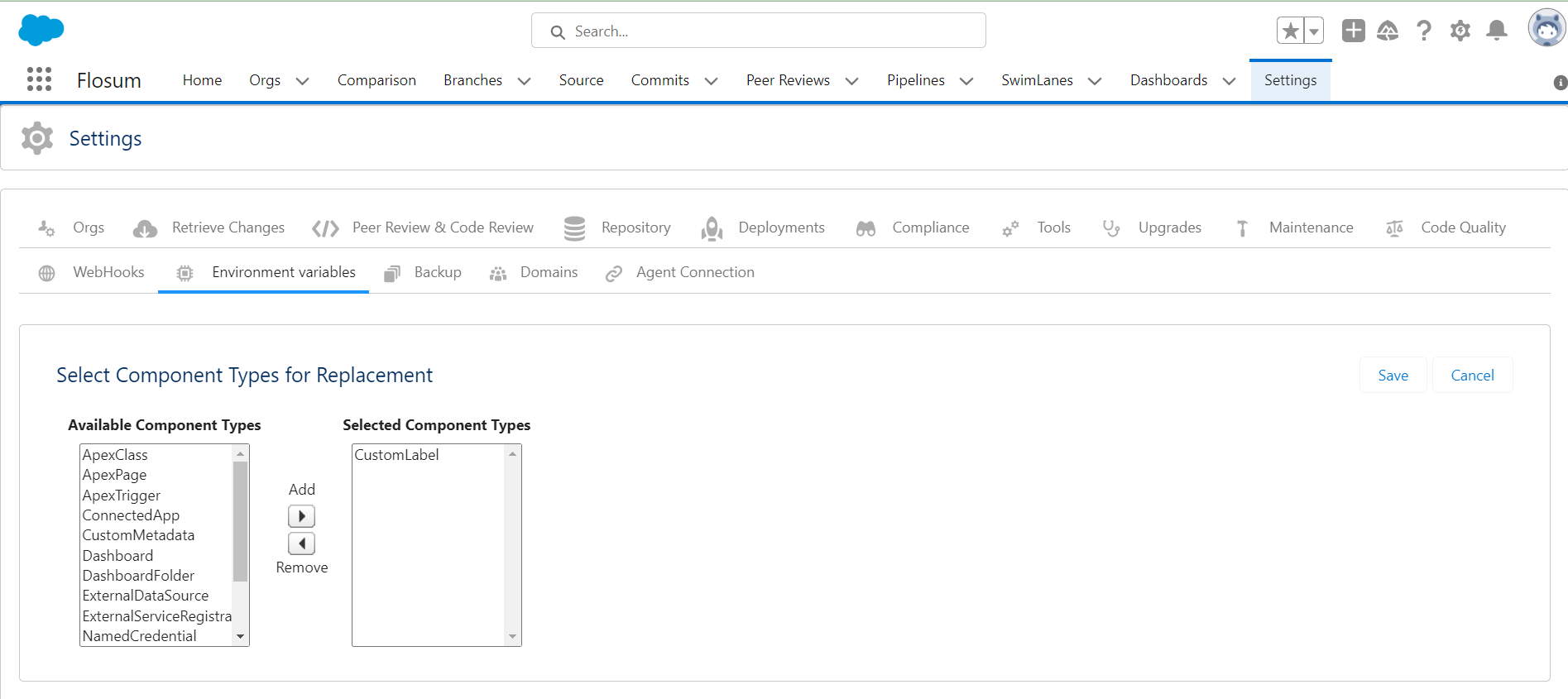Open the Favorites list dropdown arrow
Image resolution: width=1568 pixels, height=699 pixels.
[x=1314, y=31]
